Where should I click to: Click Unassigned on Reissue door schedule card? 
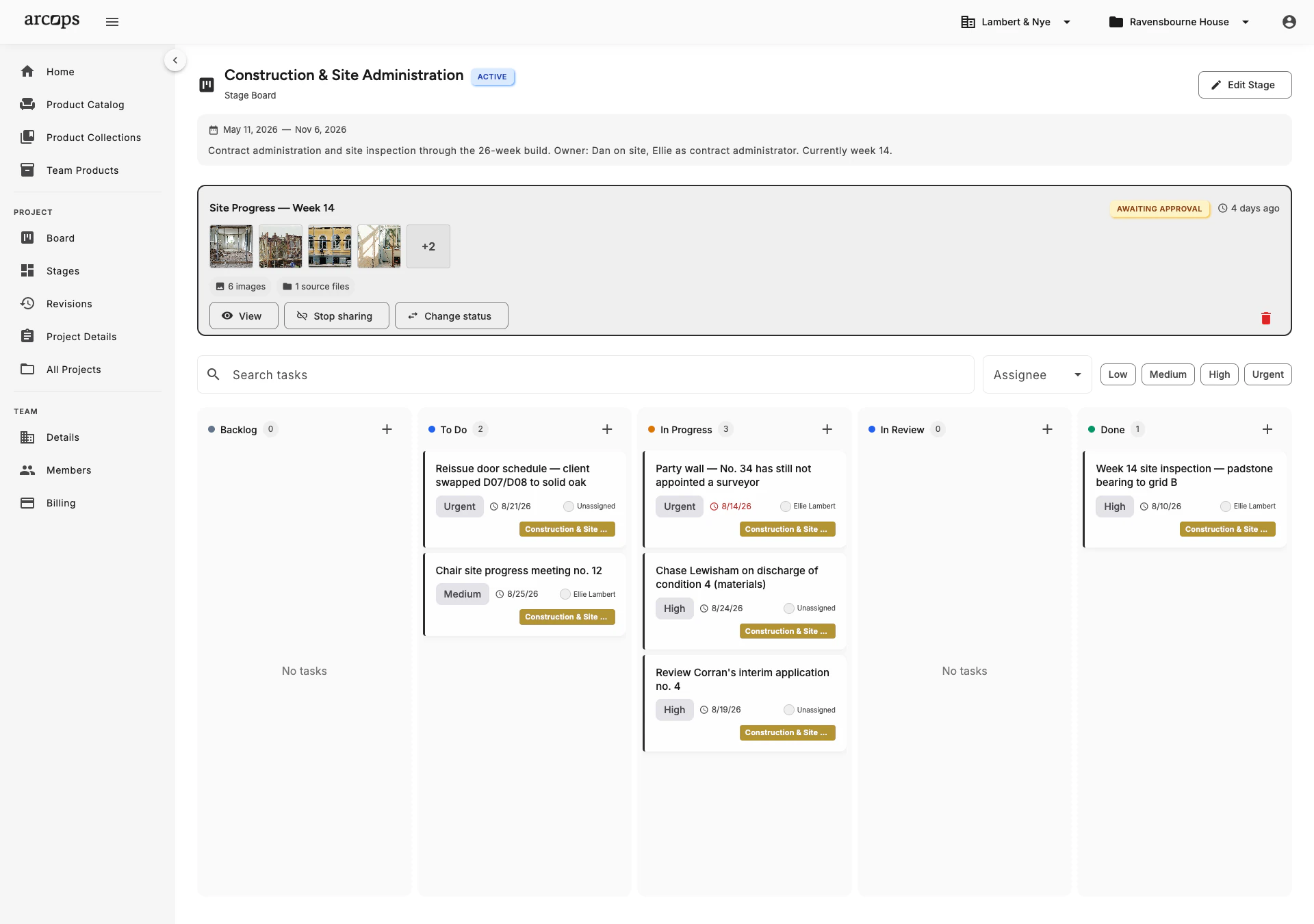coord(589,506)
